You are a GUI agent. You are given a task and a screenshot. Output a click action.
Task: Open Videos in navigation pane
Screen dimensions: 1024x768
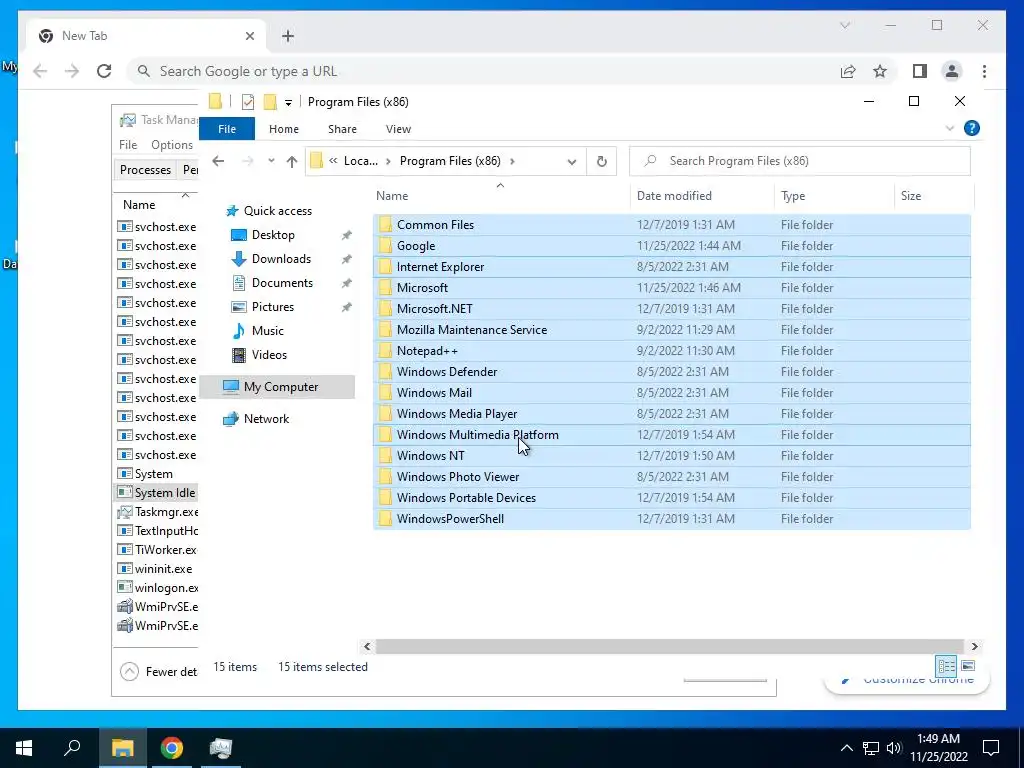click(x=269, y=355)
